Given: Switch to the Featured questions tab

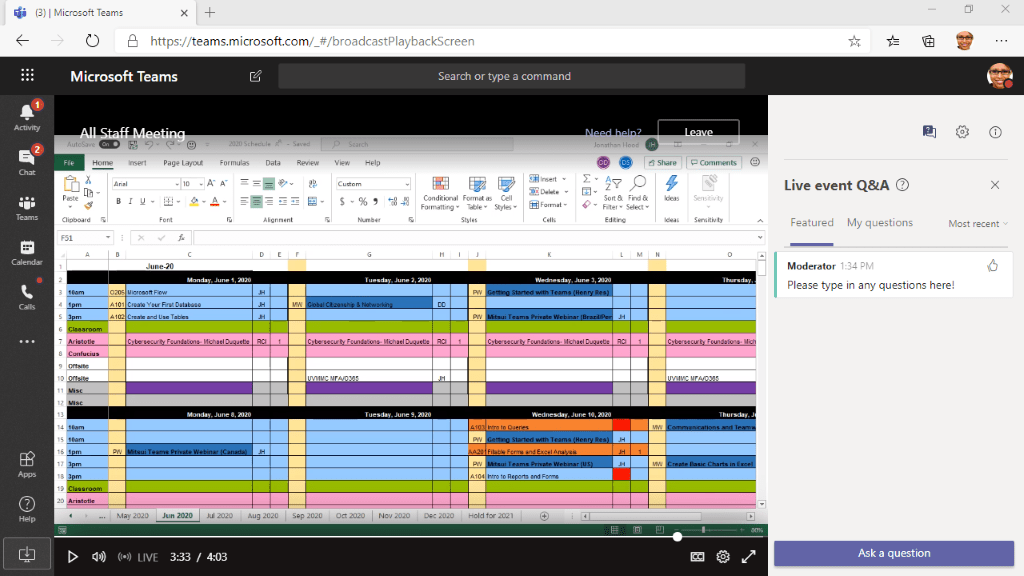Looking at the screenshot, I should click(812, 223).
